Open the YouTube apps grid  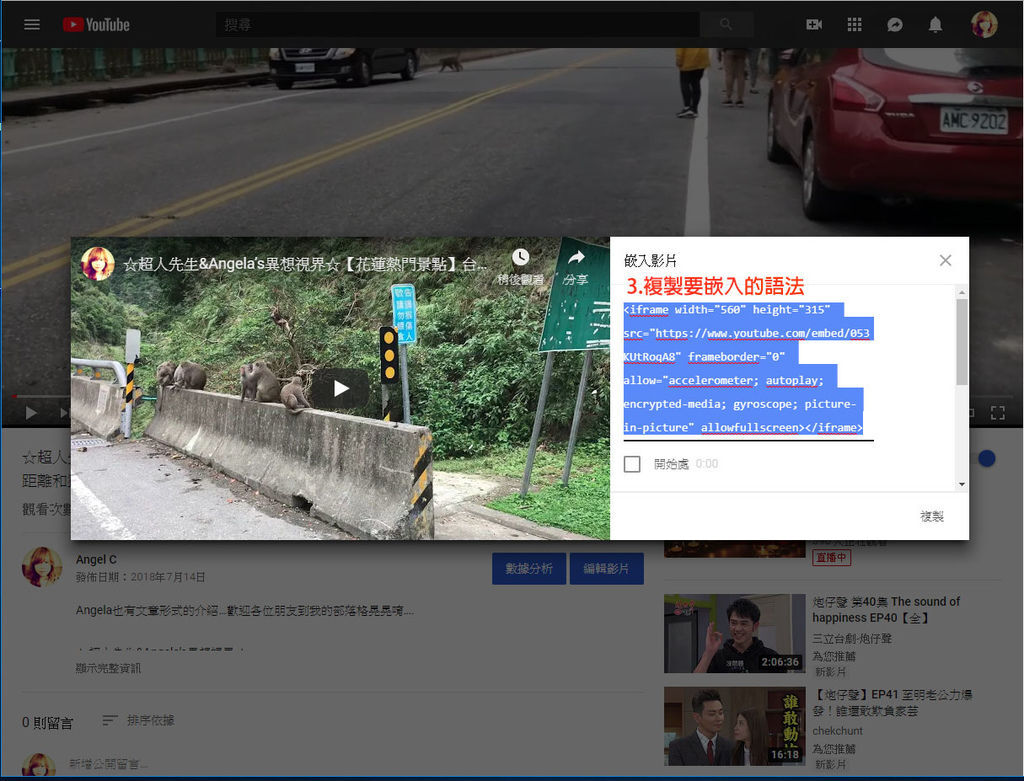pos(854,25)
